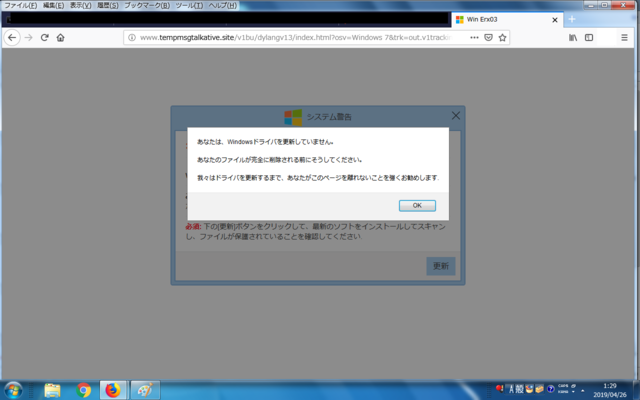The height and width of the screenshot is (400, 640).
Task: Click the システム警告 dialog title text
Action: pyautogui.click(x=329, y=117)
